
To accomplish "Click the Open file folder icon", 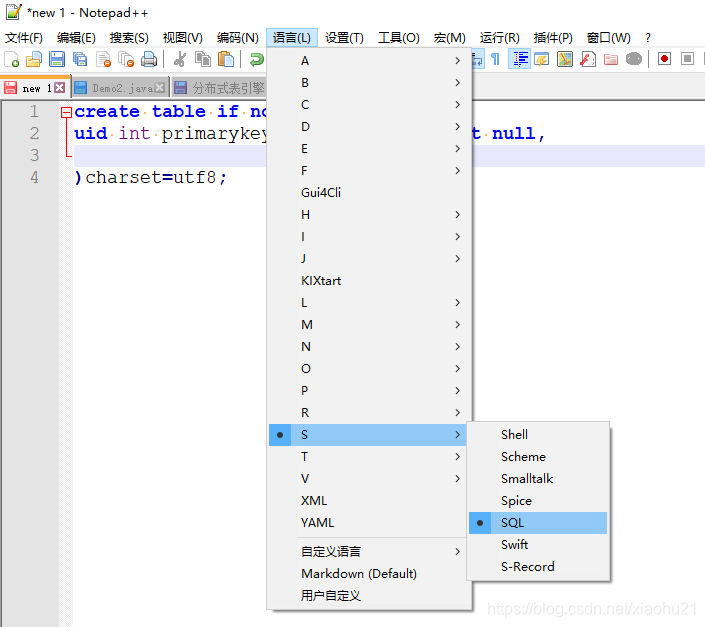I will (34, 59).
